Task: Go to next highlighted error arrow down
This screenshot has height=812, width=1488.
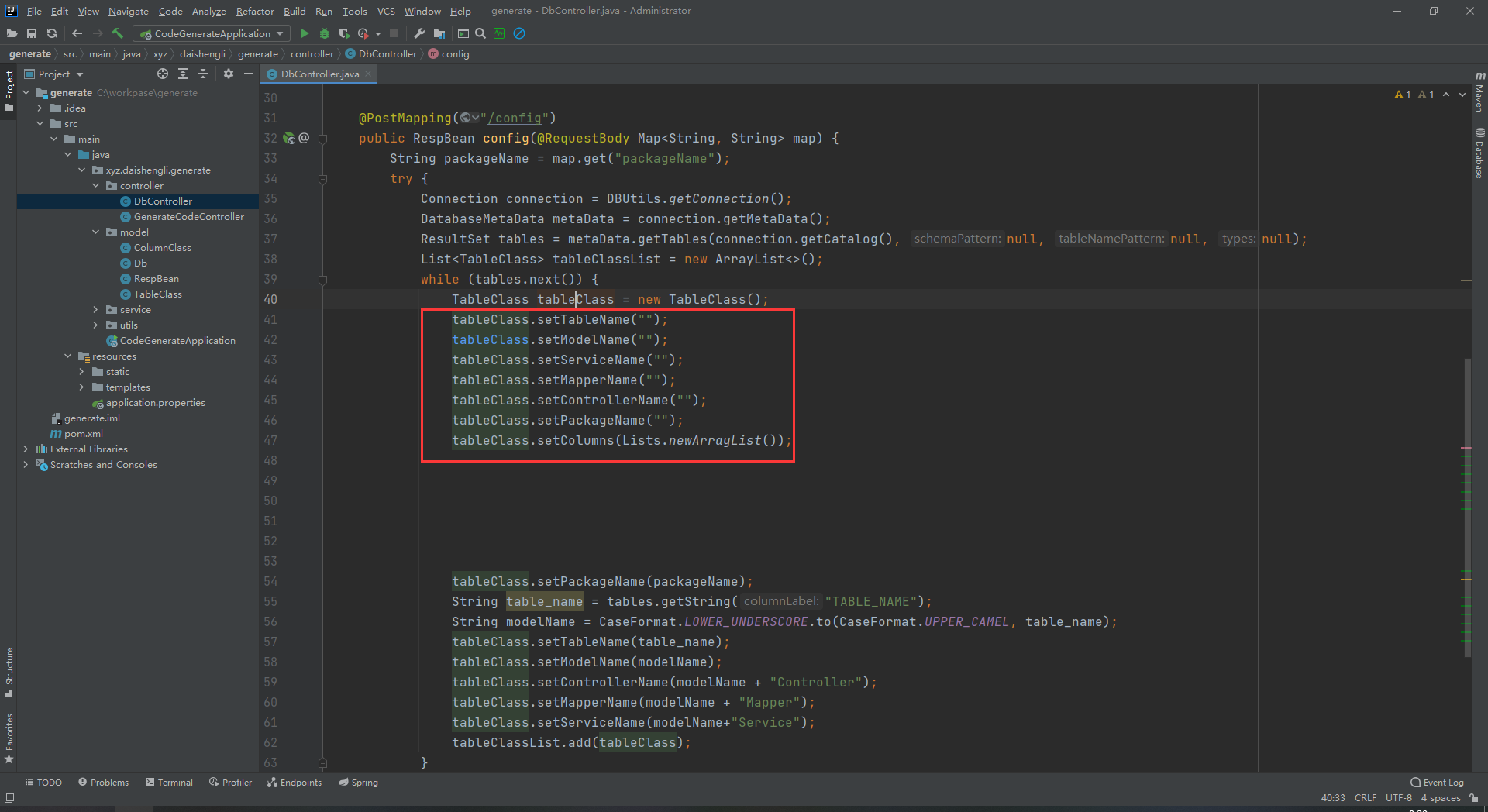Action: 1462,95
